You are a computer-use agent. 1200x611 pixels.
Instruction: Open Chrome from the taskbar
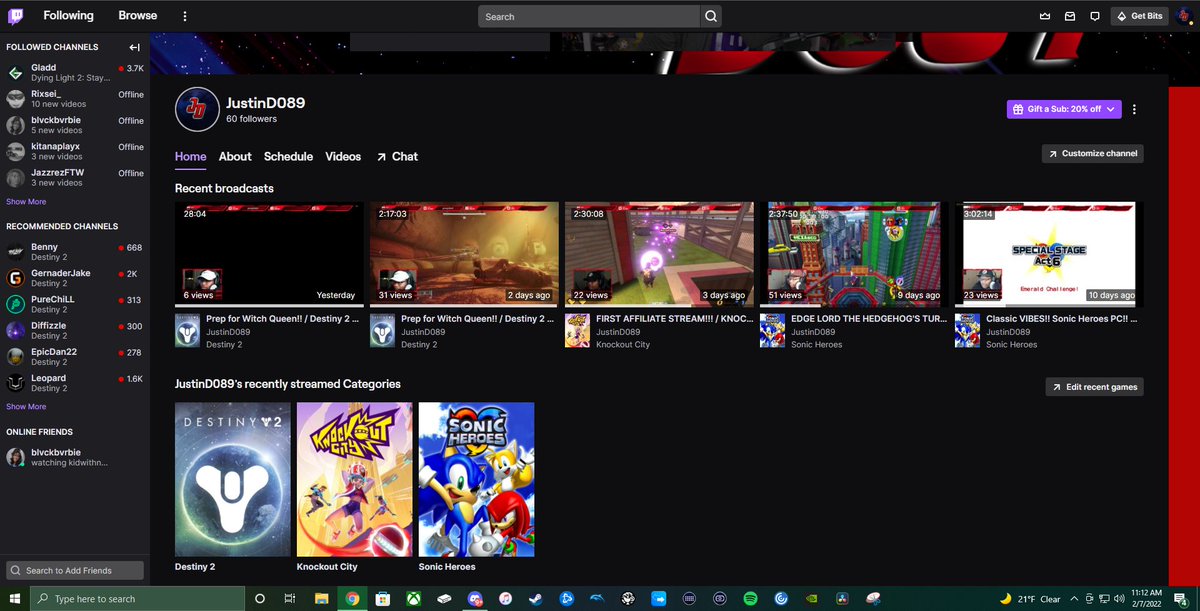point(352,598)
